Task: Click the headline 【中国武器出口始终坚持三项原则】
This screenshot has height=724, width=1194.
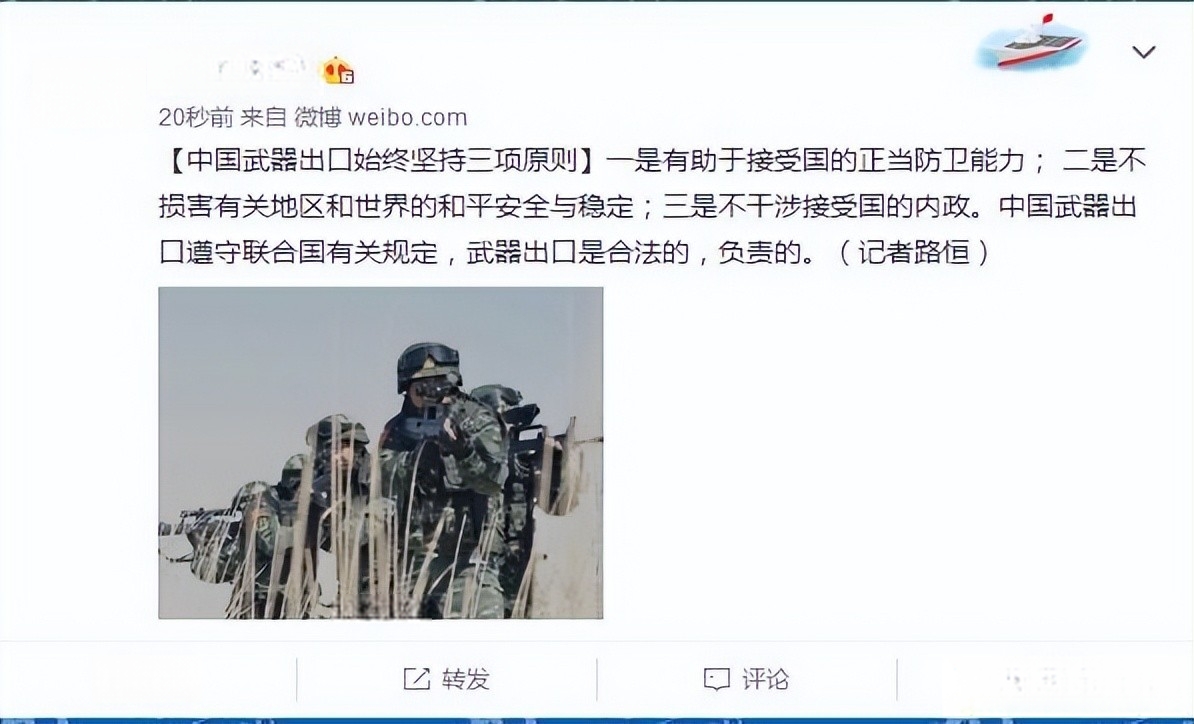Action: pos(382,161)
